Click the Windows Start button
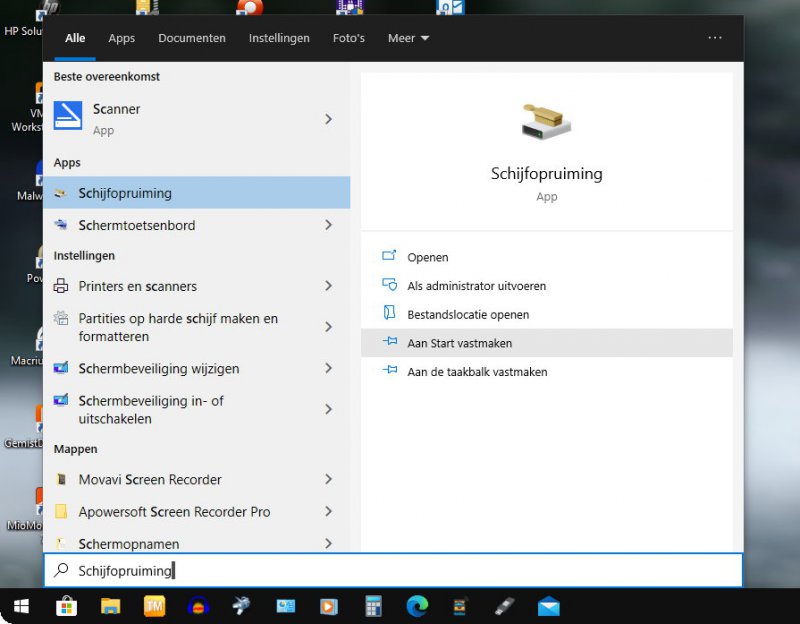Screen dimensions: 800x624 (21, 606)
